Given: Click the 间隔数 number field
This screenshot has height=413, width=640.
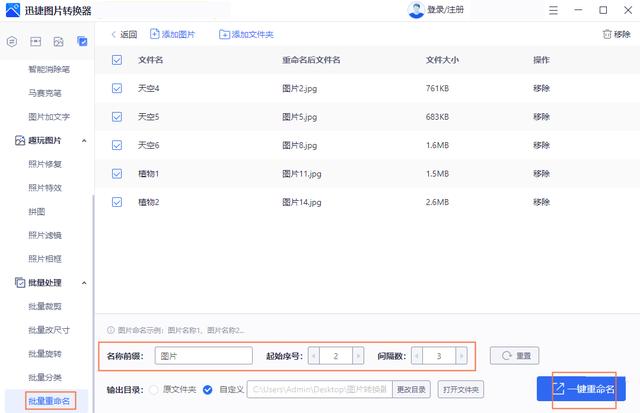Looking at the screenshot, I should pos(439,356).
